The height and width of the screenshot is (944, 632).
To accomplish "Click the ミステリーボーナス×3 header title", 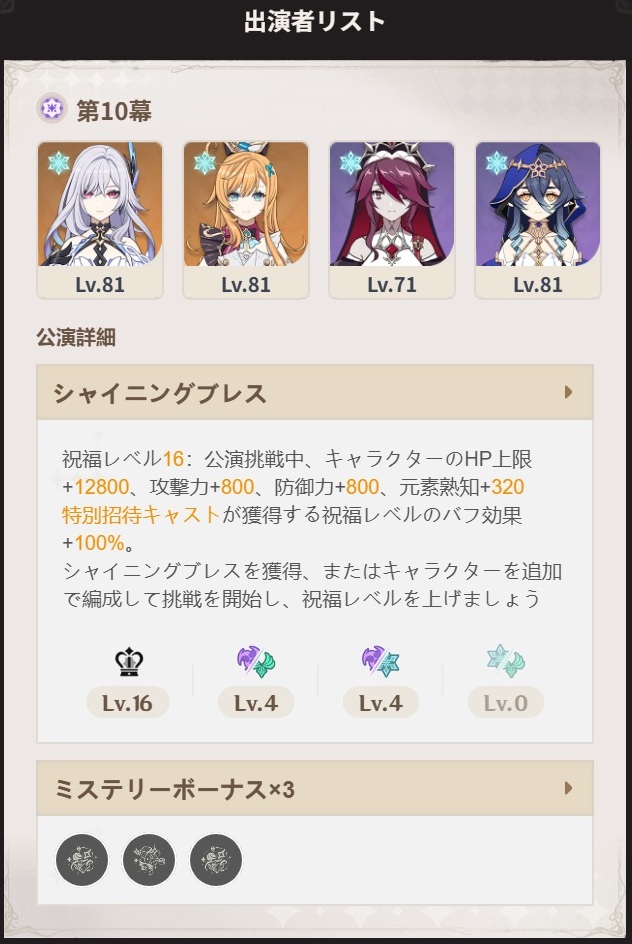I will tap(175, 789).
